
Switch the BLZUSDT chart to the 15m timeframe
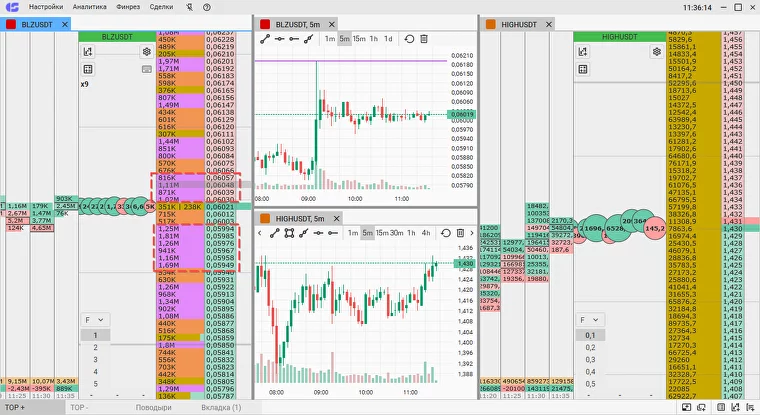359,39
